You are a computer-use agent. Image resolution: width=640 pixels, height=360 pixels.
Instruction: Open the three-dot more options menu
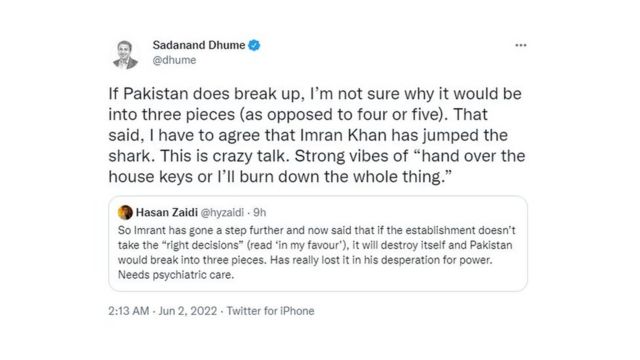click(x=520, y=45)
